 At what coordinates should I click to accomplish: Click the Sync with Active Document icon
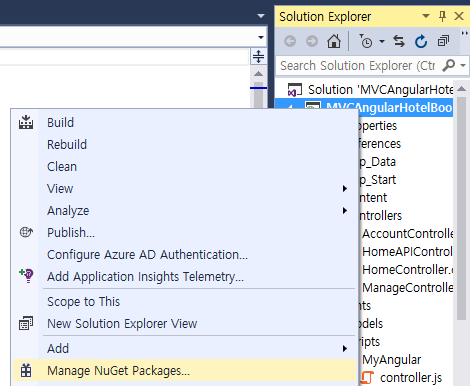[399, 41]
